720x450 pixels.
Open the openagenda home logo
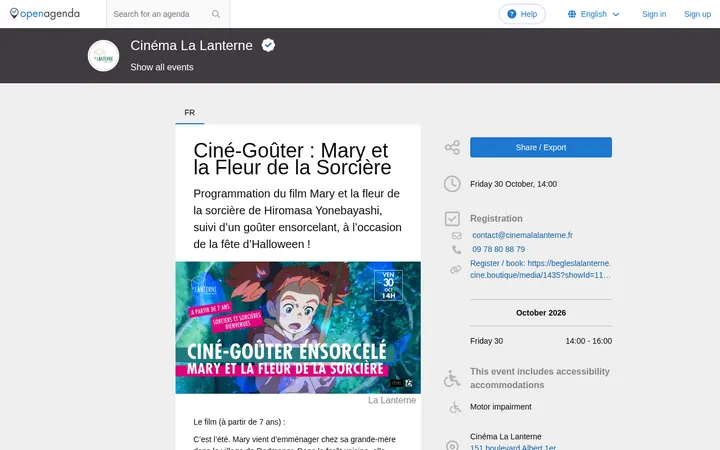[45, 14]
